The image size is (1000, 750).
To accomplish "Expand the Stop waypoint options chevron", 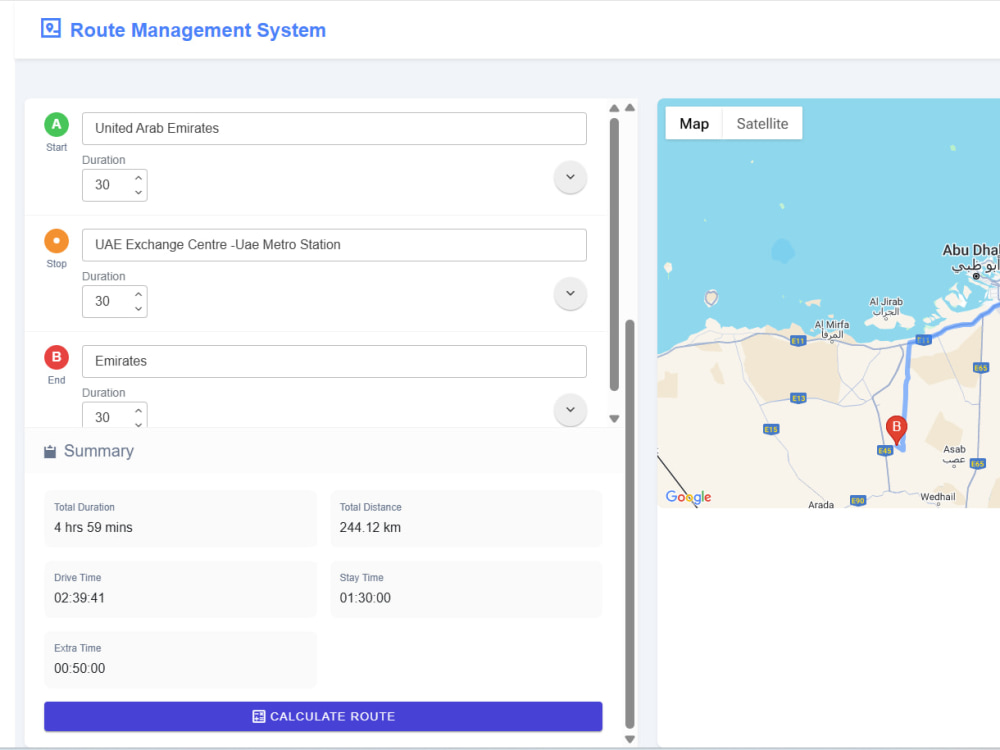I will click(570, 294).
